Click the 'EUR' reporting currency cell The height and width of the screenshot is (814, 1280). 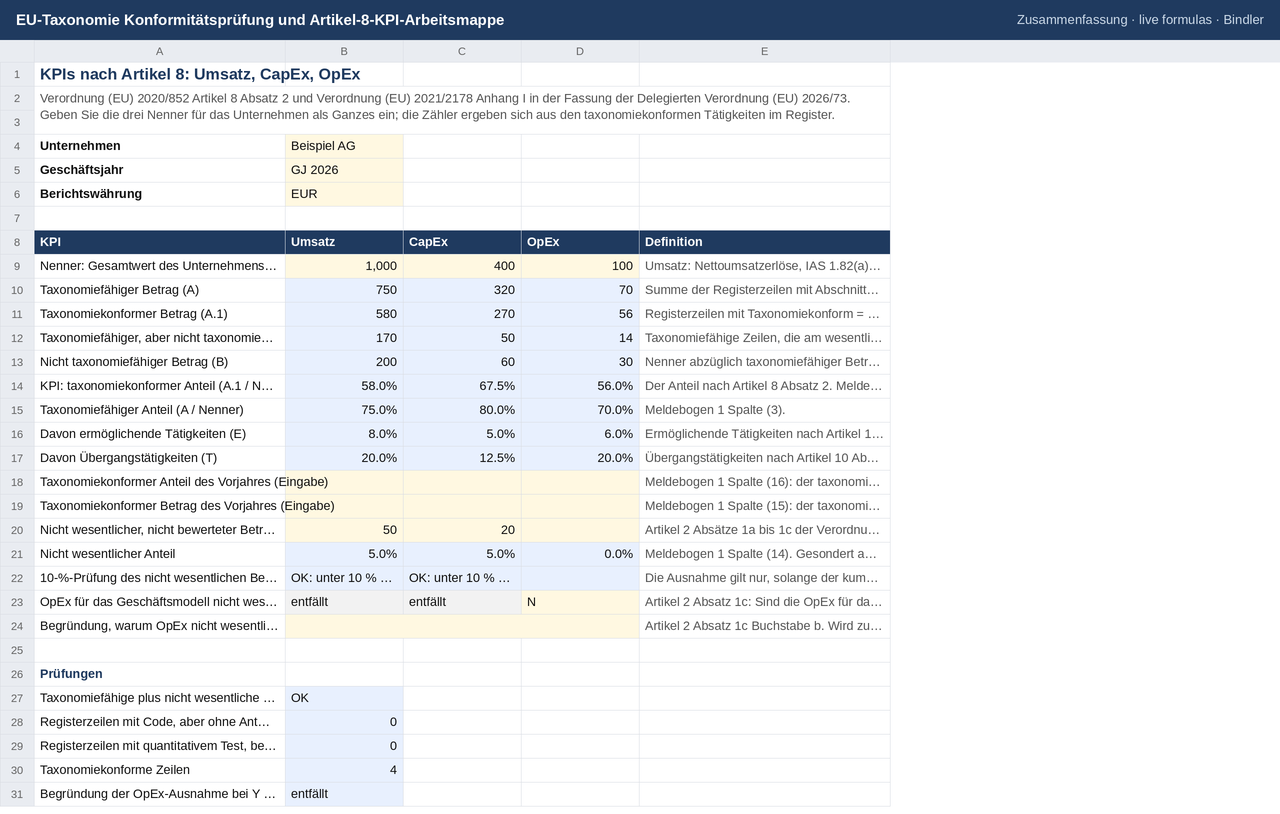pyautogui.click(x=344, y=194)
